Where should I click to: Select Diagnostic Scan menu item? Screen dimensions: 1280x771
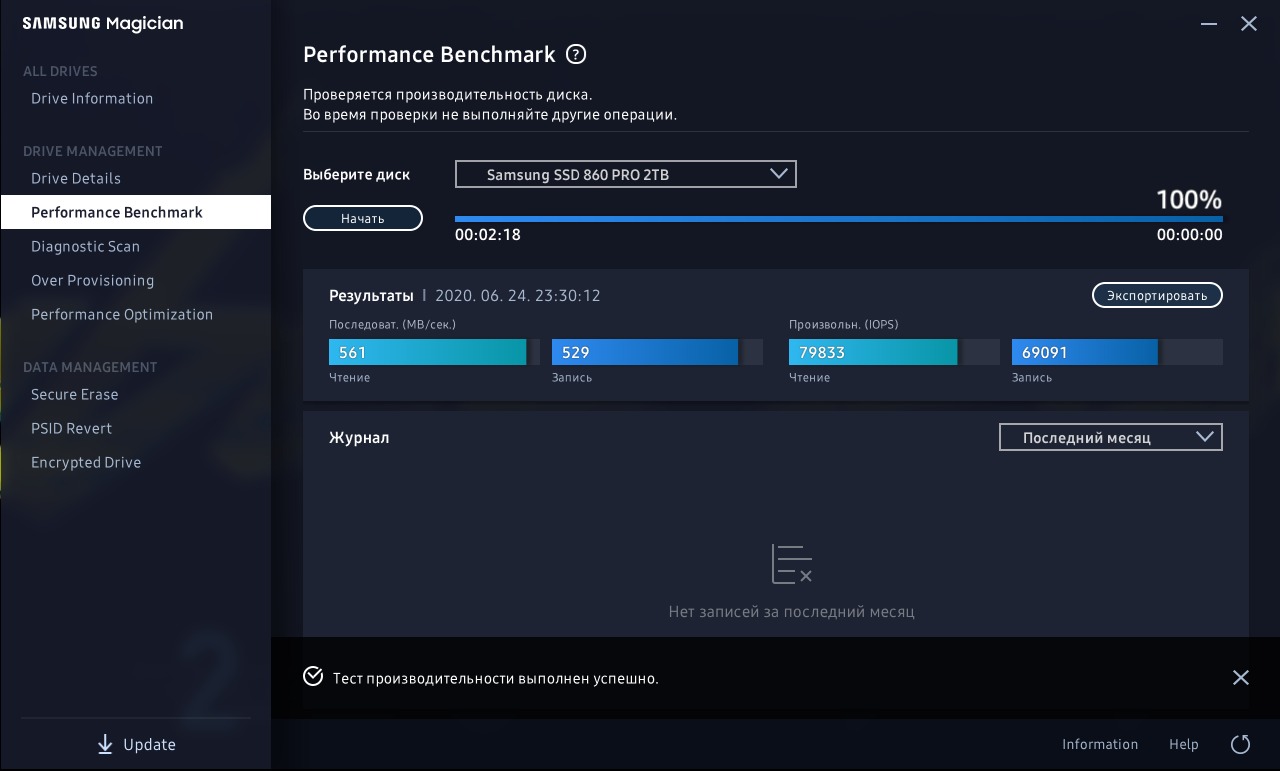point(85,246)
